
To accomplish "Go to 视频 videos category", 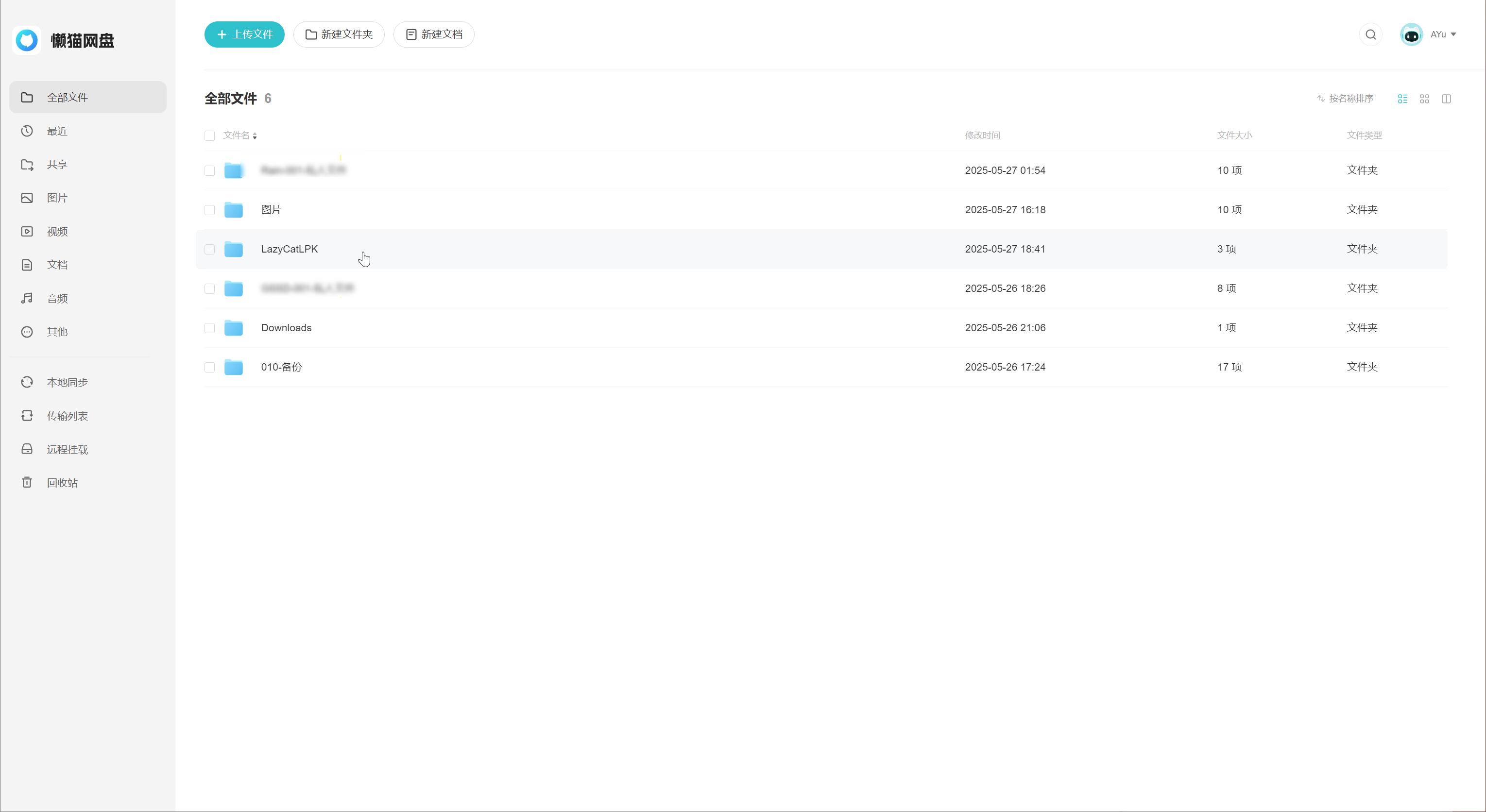I will pos(57,231).
